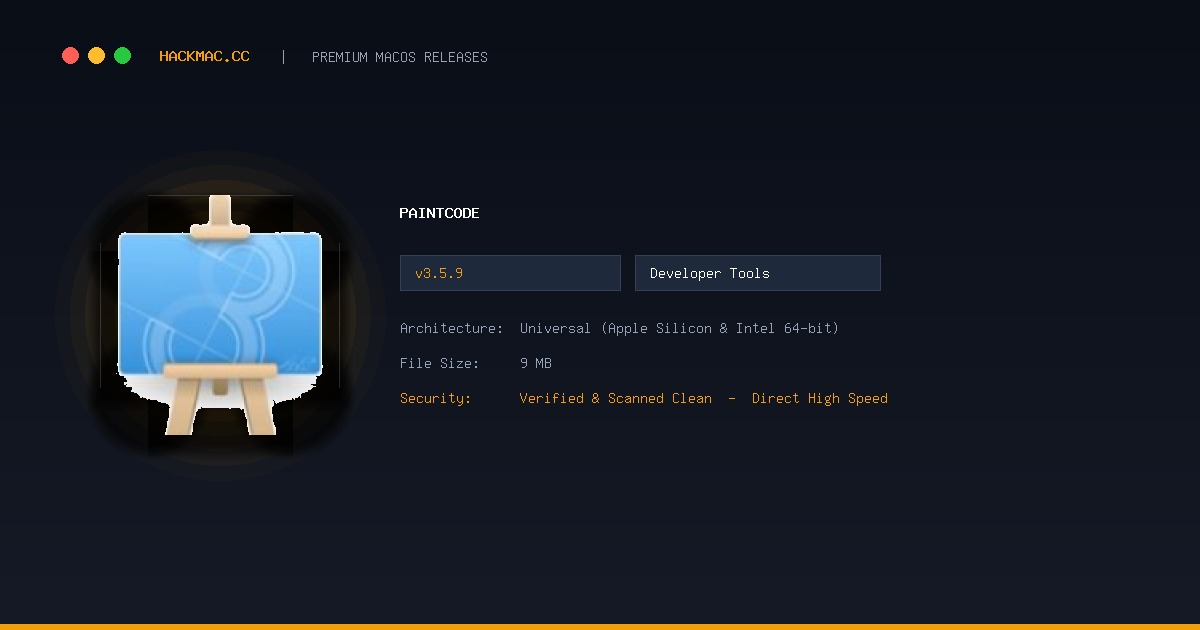Click the PREMIUM MACOS RELEASES tagline
The width and height of the screenshot is (1200, 630).
coord(400,57)
